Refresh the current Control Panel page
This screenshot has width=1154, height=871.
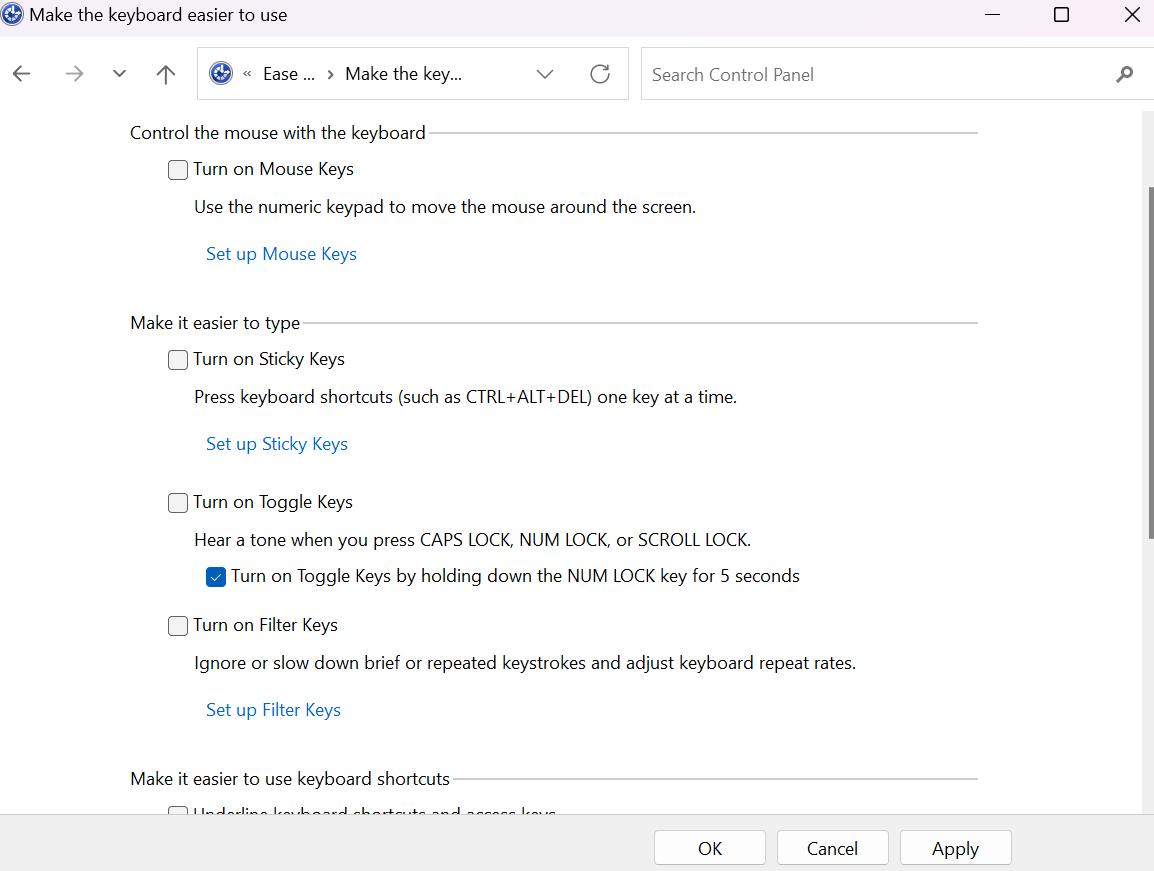[x=599, y=73]
